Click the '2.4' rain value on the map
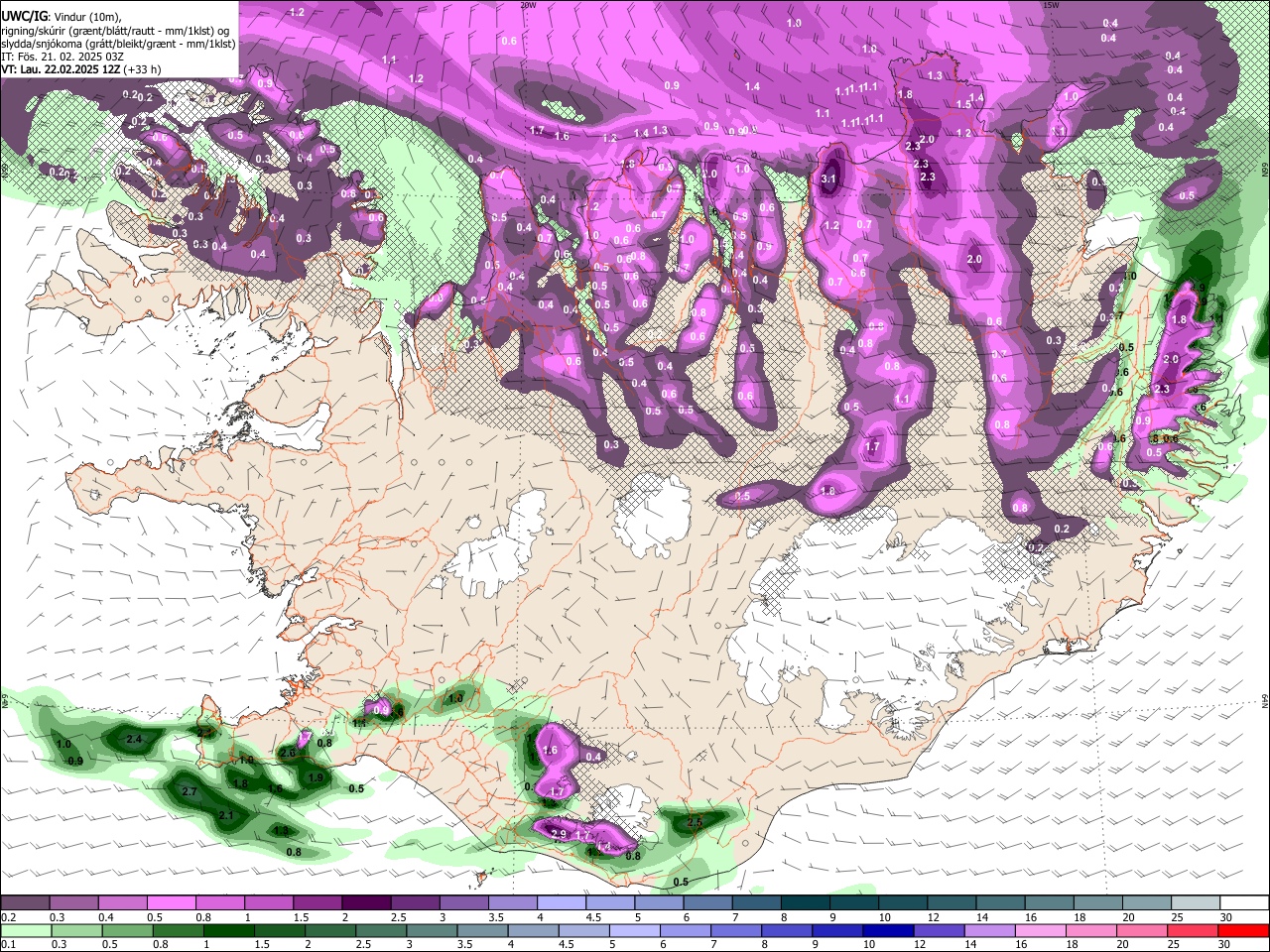This screenshot has width=1270, height=952. click(x=135, y=740)
